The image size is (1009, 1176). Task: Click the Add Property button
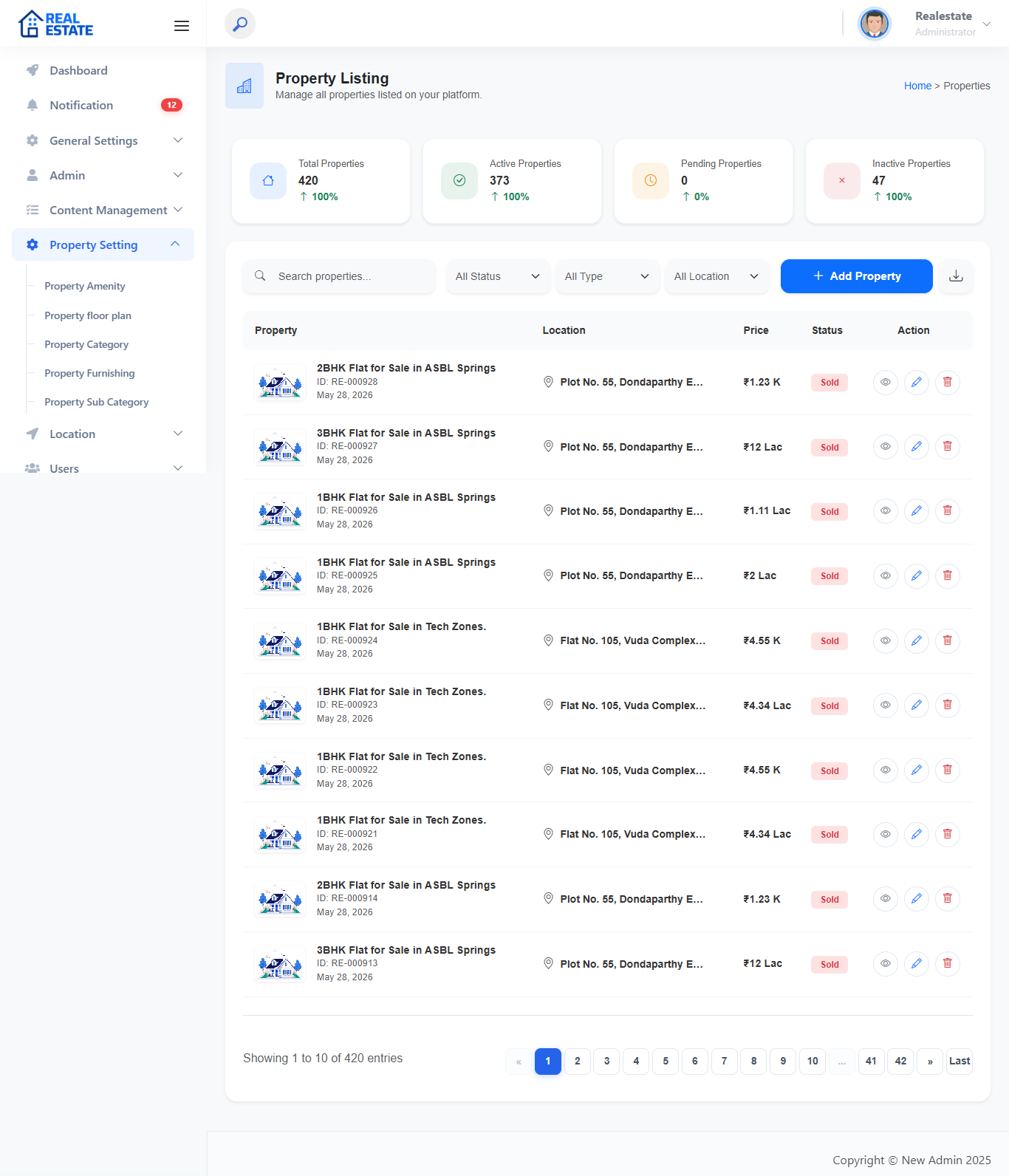point(857,276)
